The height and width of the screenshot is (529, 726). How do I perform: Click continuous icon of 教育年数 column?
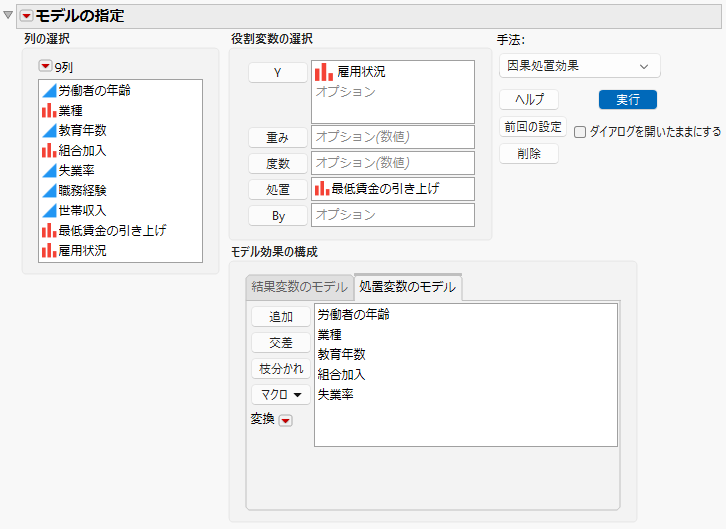click(x=50, y=131)
